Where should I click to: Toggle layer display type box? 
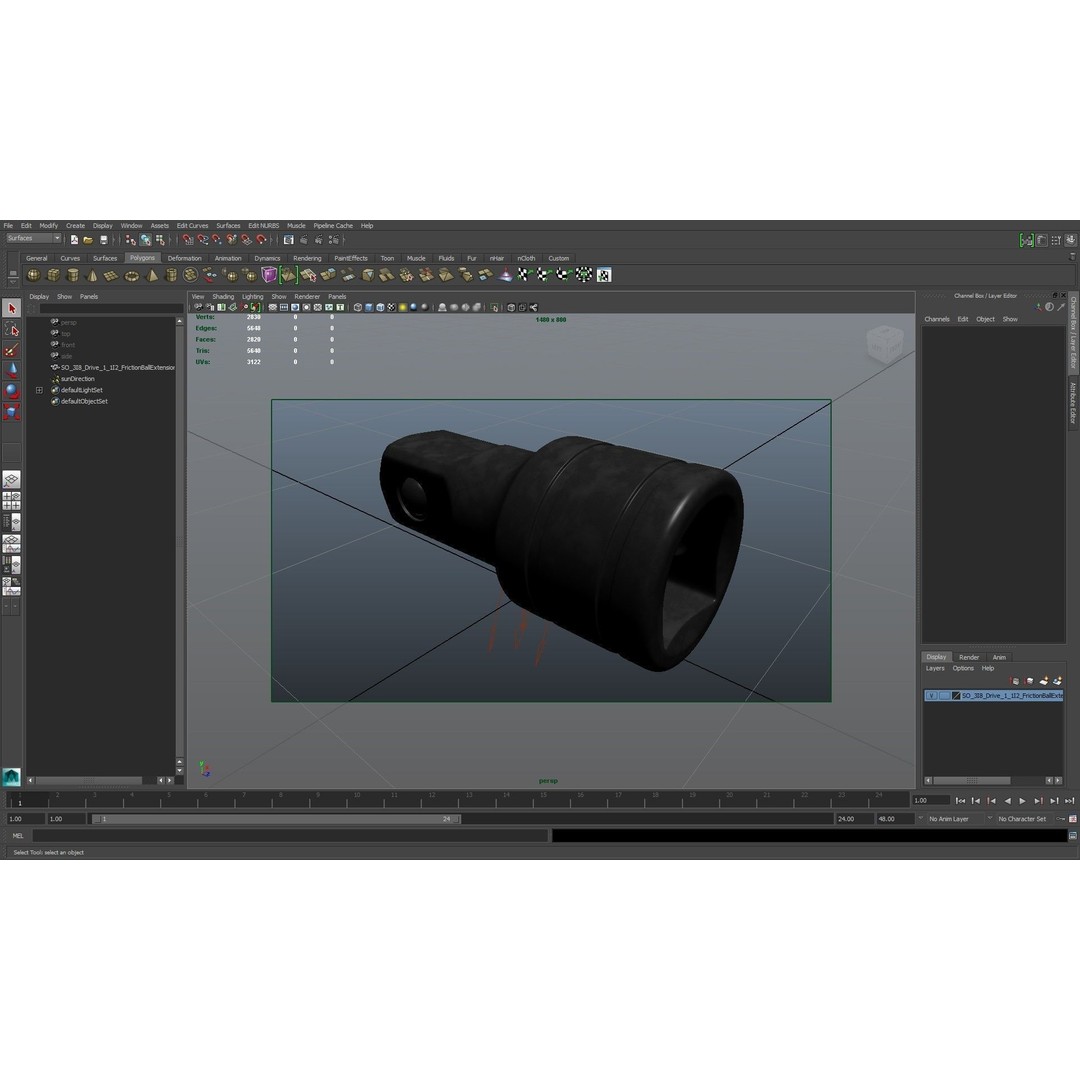point(944,696)
